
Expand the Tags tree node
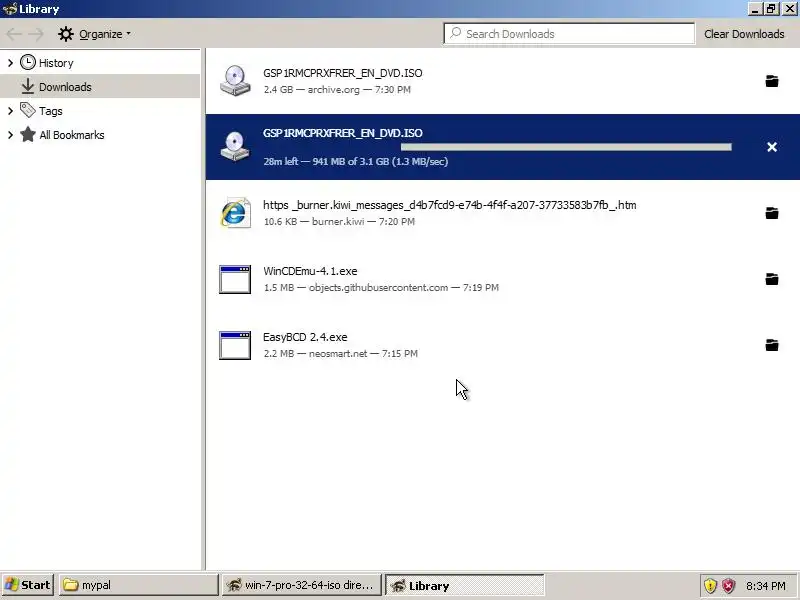(10, 111)
